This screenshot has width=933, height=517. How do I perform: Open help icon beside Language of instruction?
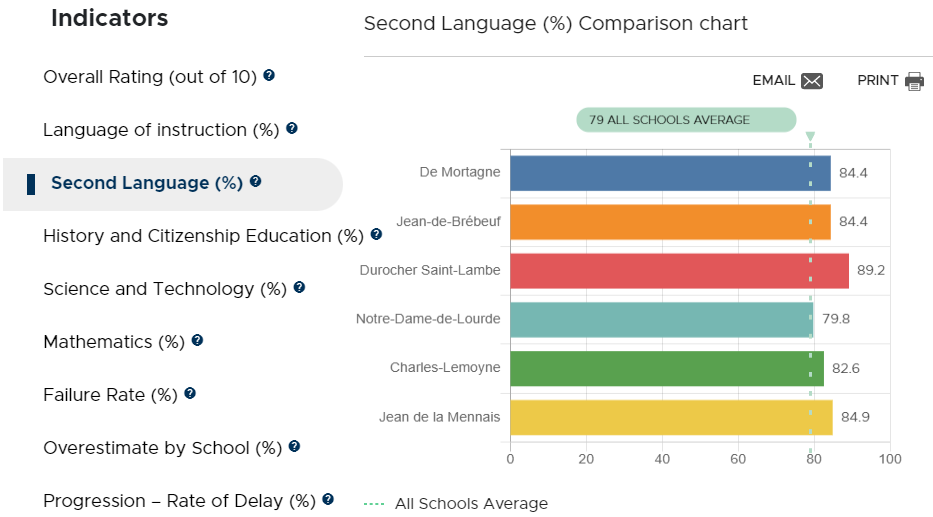point(292,129)
